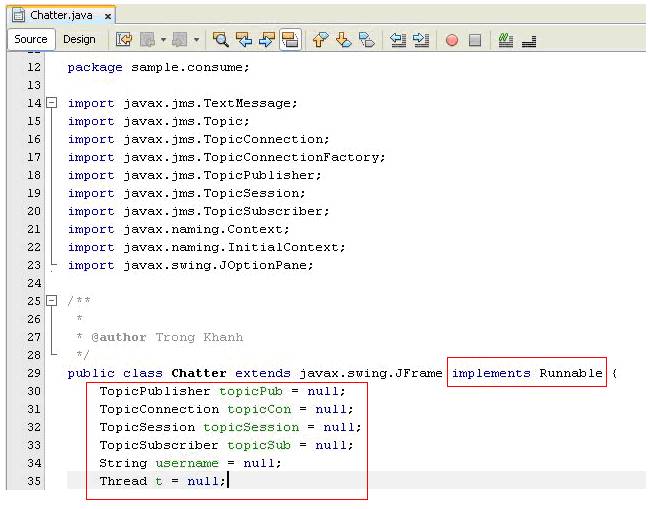Click the Thread t = null; statement
Screen dimensions: 651x509
[162, 481]
